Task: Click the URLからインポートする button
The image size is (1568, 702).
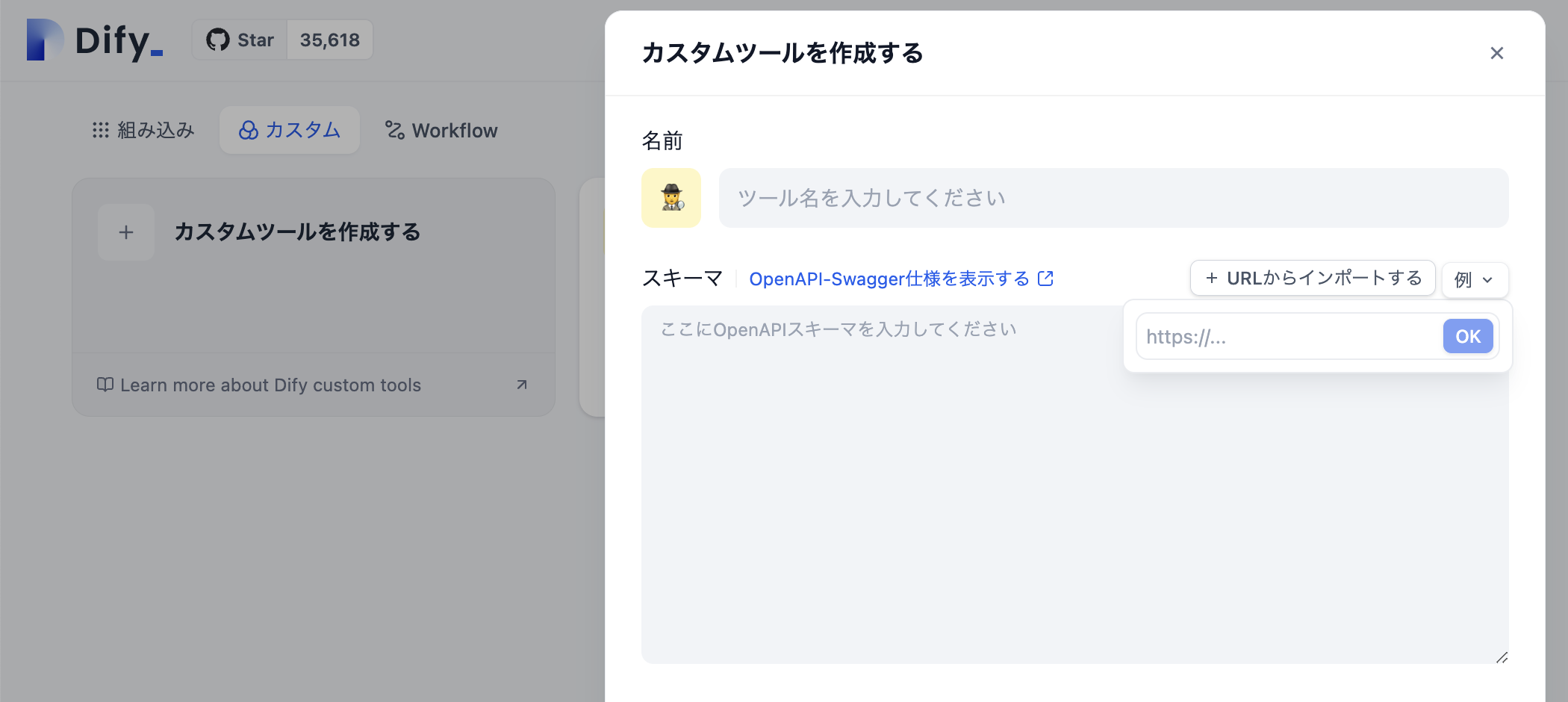Action: click(1312, 278)
